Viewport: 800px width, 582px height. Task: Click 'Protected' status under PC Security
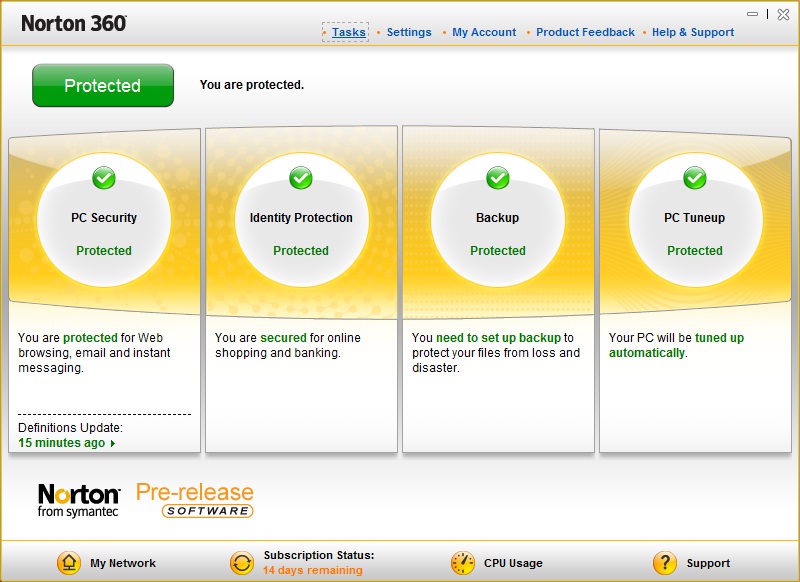[x=104, y=250]
